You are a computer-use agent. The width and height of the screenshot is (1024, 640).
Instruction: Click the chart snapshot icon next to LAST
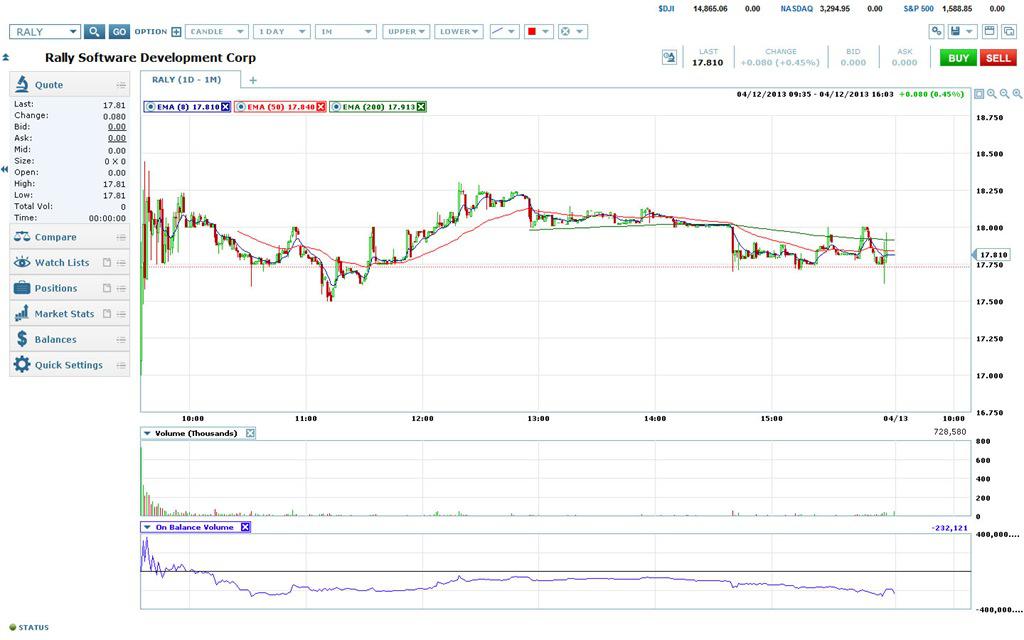pos(668,57)
